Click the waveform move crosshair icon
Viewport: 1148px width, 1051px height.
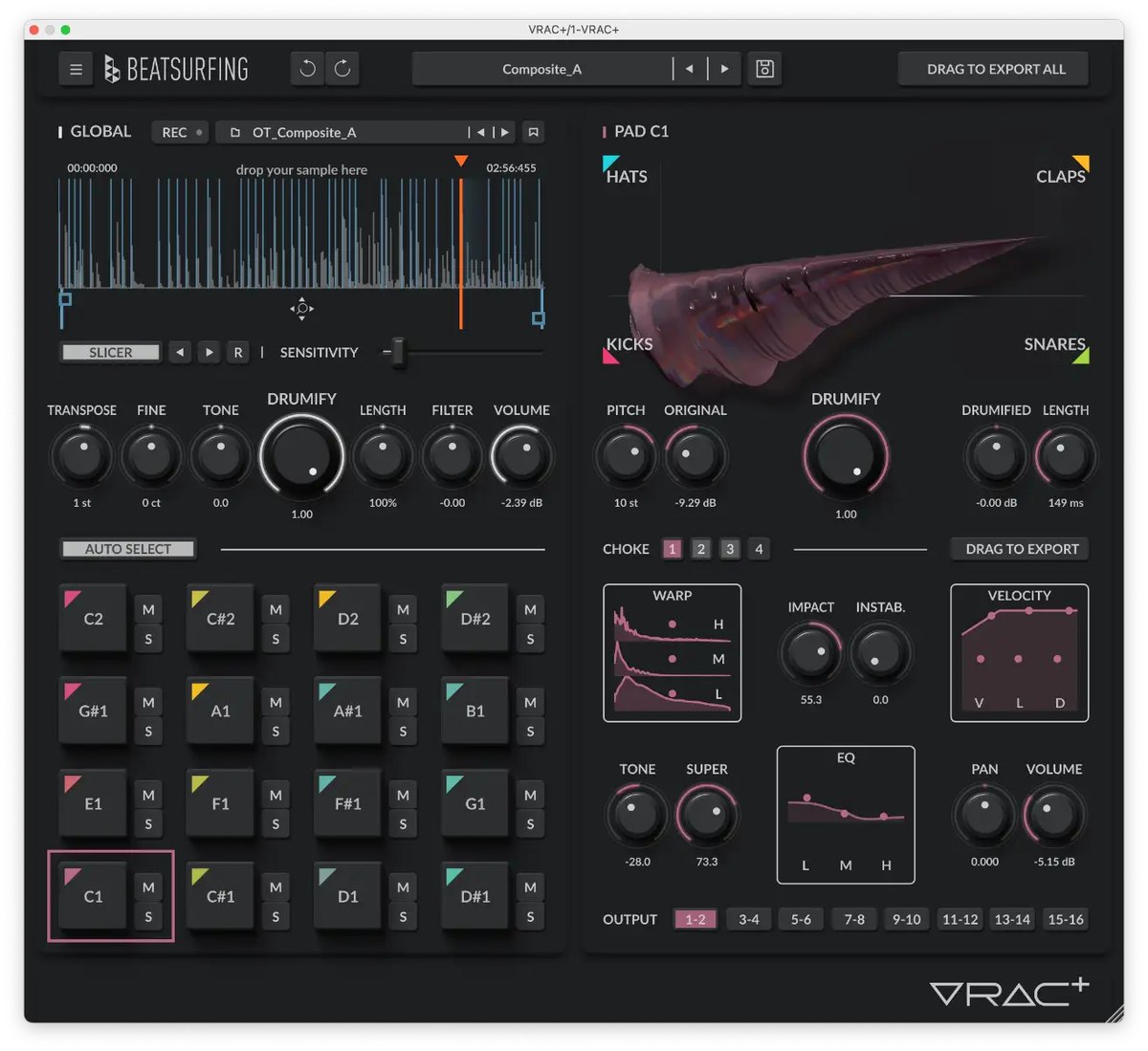[302, 308]
